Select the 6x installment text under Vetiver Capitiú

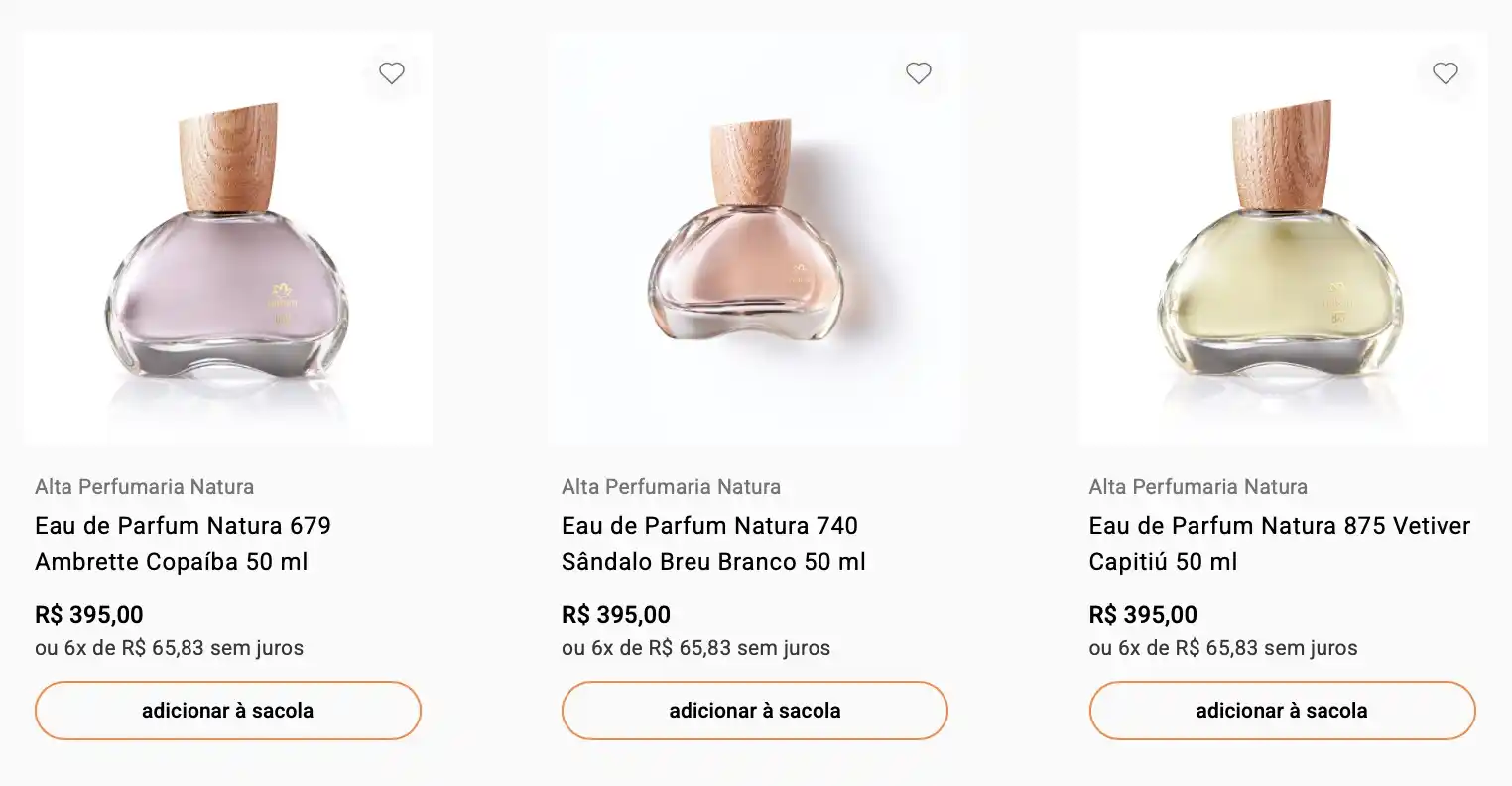point(1222,647)
